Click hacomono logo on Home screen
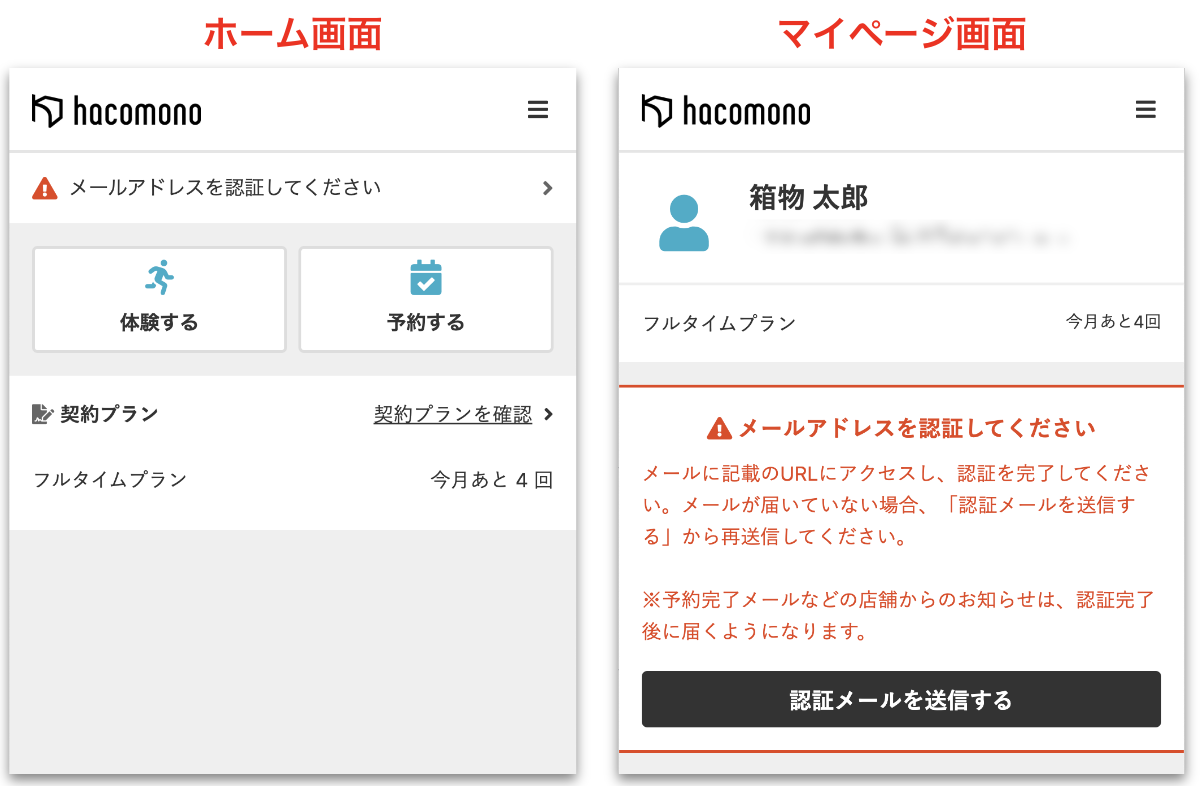 point(117,111)
